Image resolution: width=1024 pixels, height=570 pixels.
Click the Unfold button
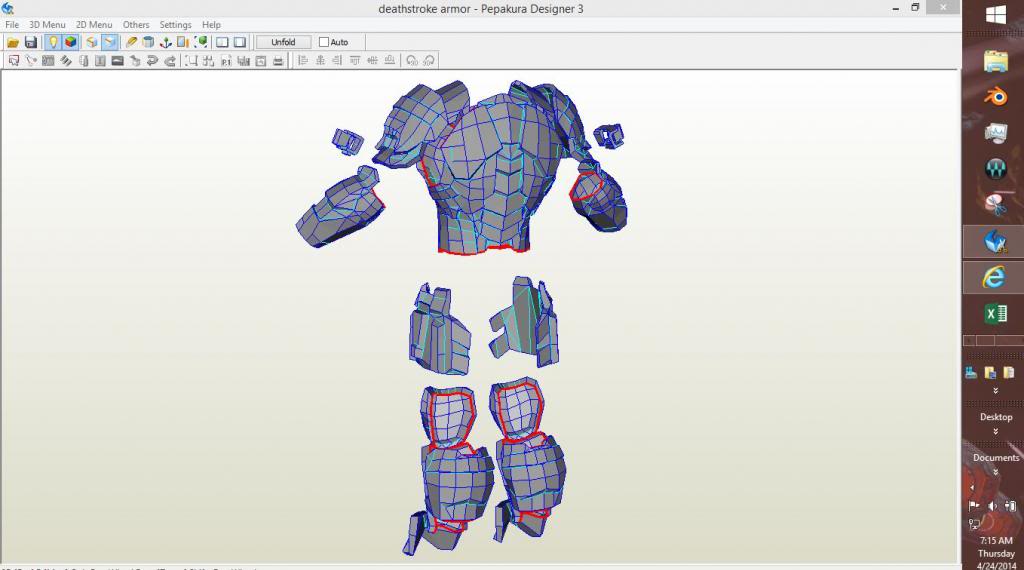point(283,42)
